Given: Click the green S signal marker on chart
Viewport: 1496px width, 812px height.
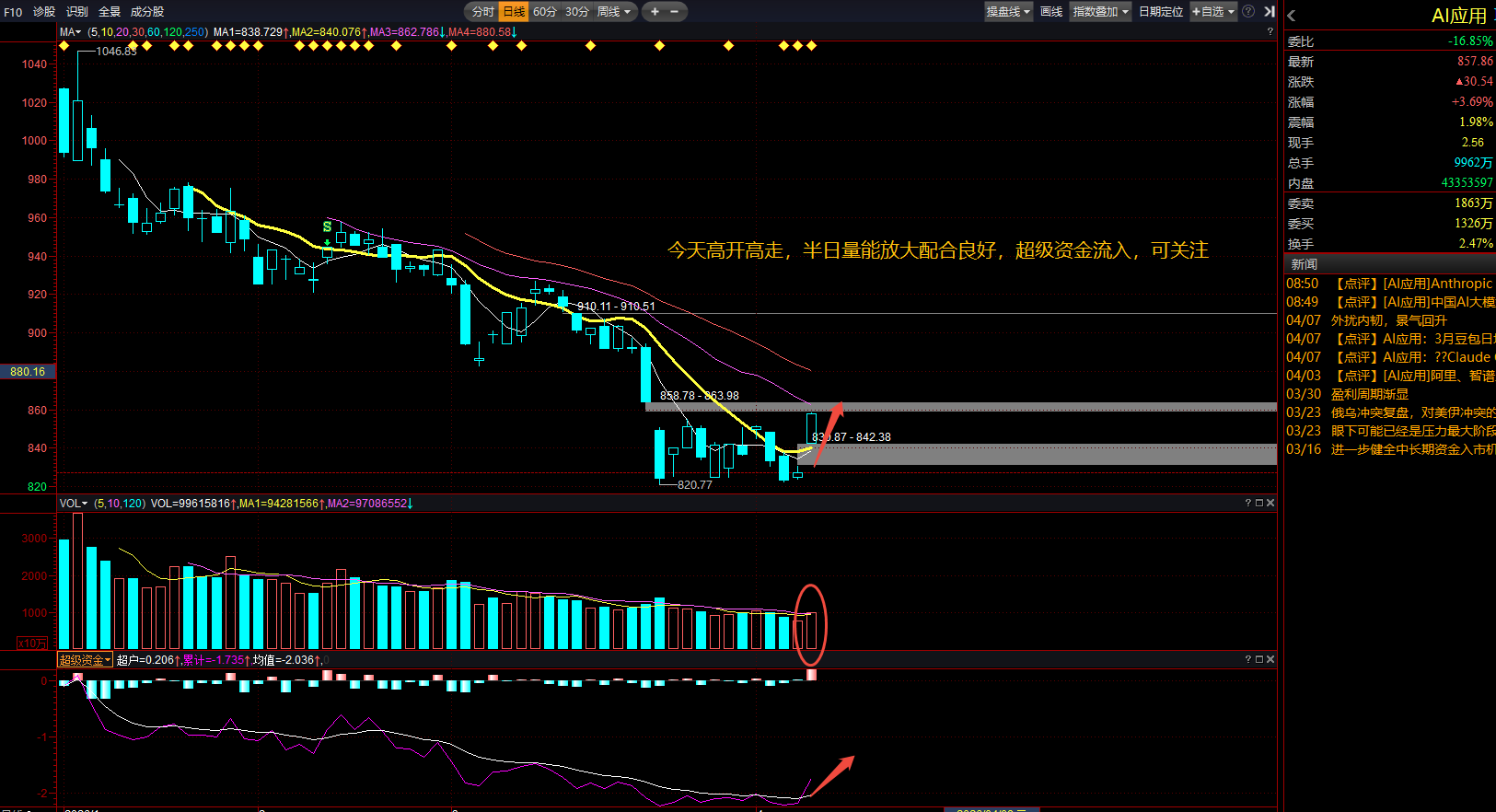Looking at the screenshot, I should tap(327, 227).
